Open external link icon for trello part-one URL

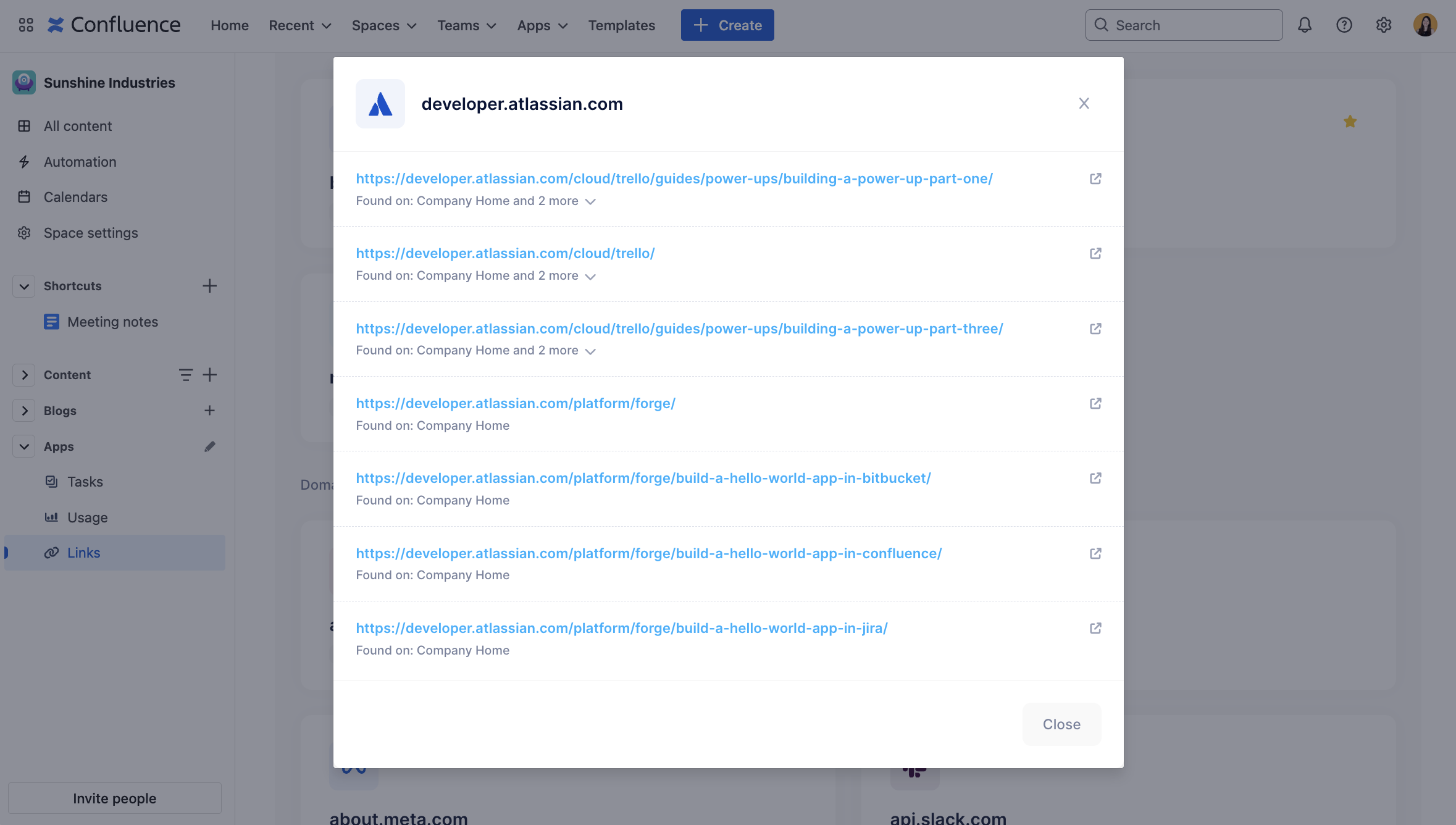click(x=1095, y=178)
